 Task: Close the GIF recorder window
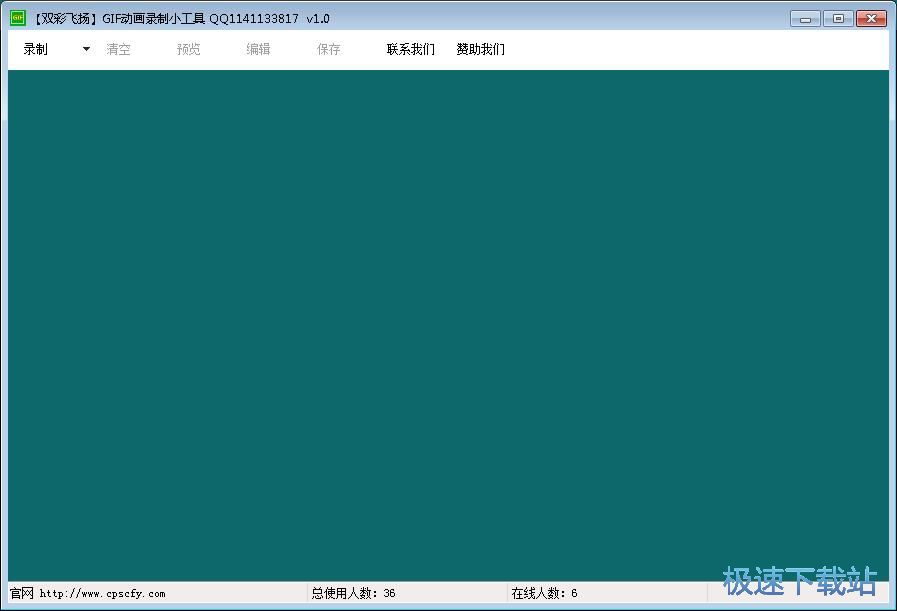[x=871, y=19]
